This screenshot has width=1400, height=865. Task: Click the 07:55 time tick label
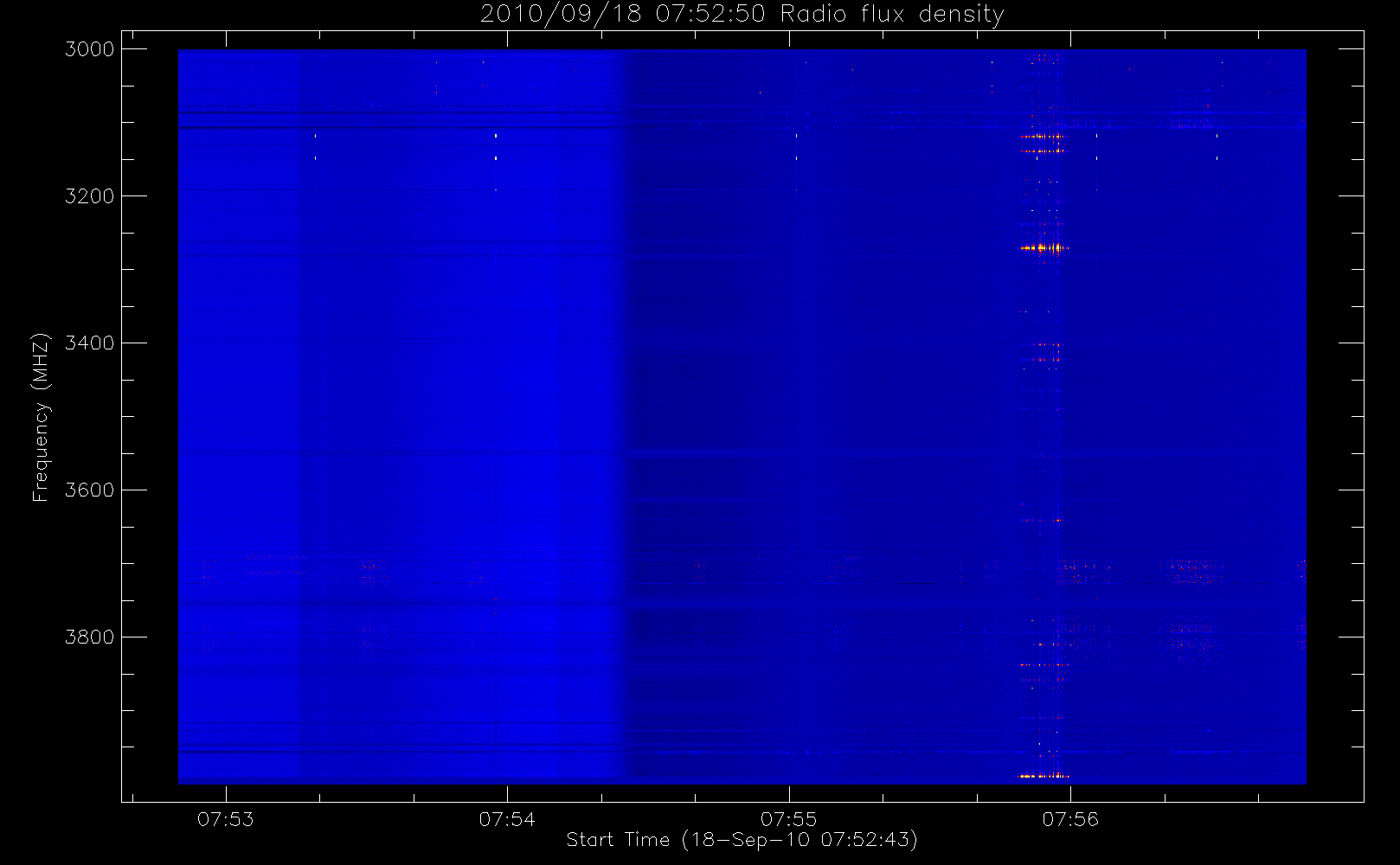click(788, 818)
